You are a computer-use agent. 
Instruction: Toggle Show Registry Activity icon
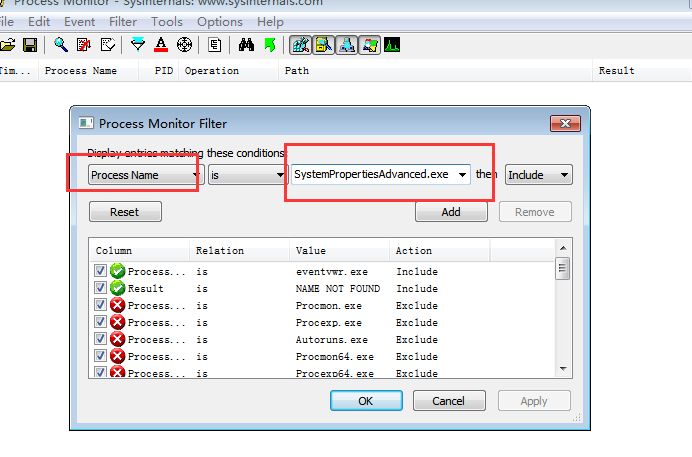[x=301, y=45]
